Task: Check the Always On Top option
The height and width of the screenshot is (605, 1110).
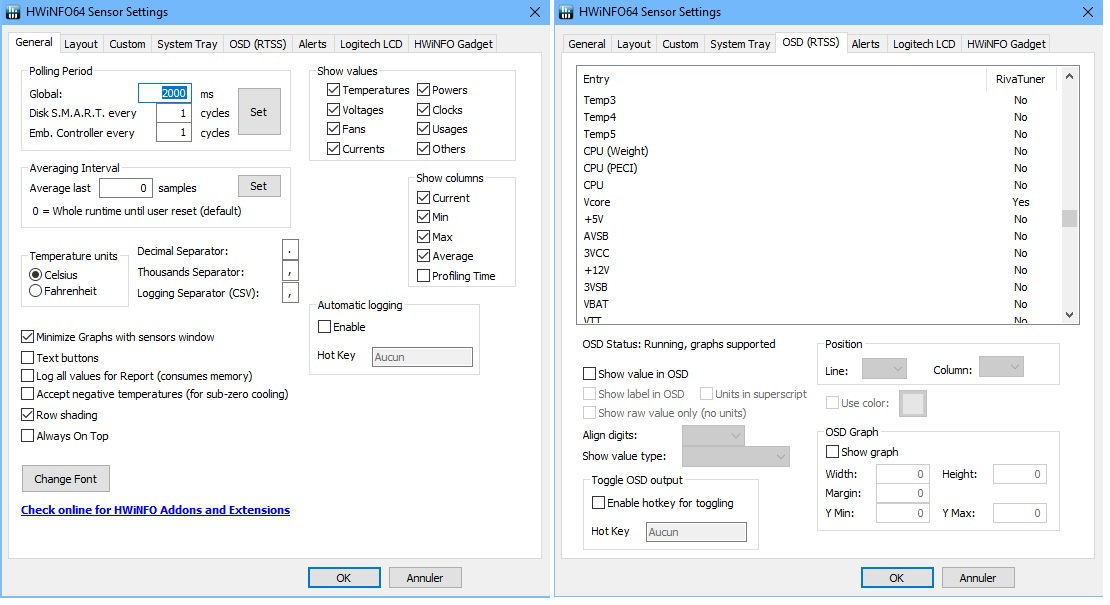Action: click(28, 436)
